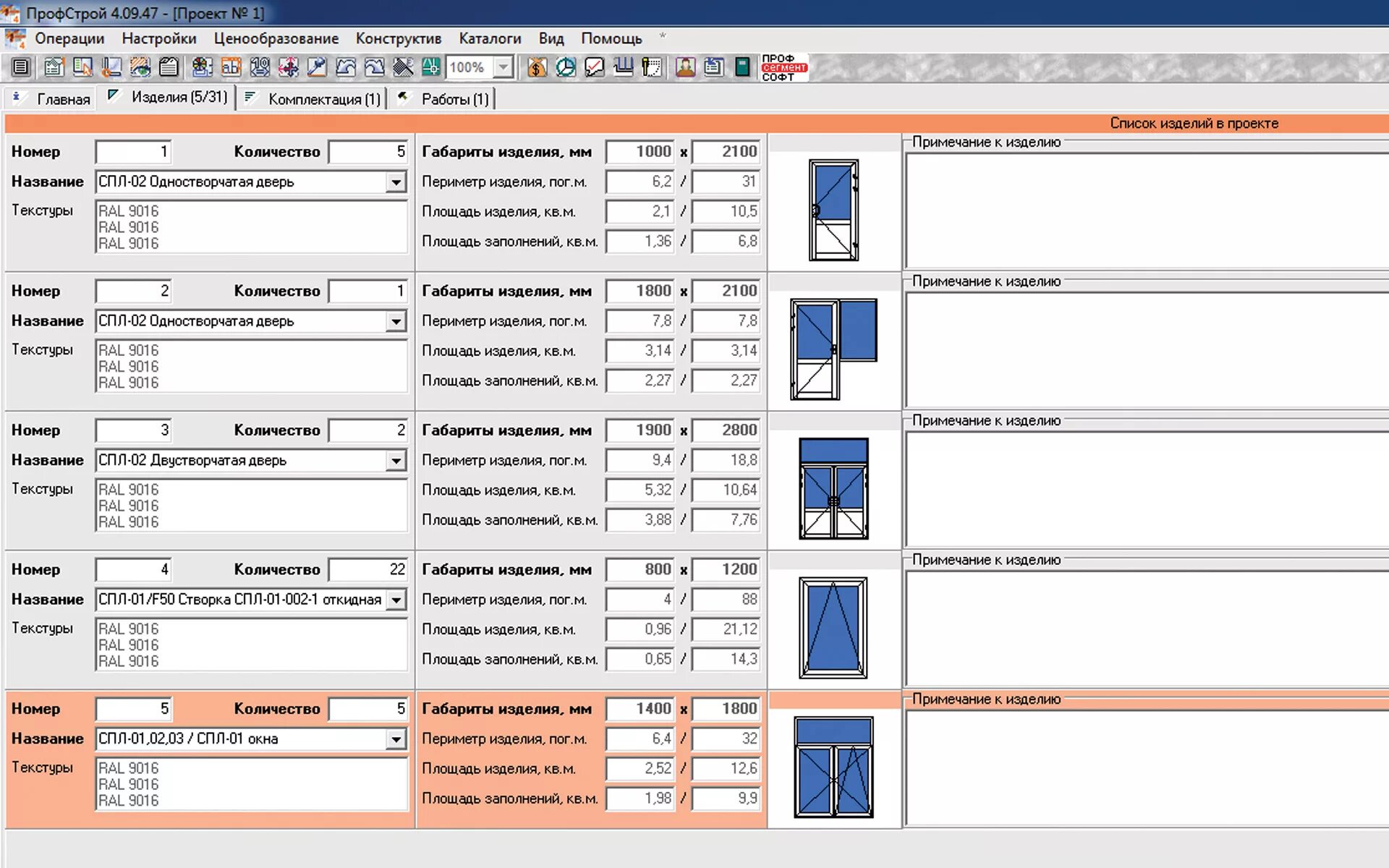Select the double door thumbnail of item 3
The height and width of the screenshot is (868, 1389).
833,489
